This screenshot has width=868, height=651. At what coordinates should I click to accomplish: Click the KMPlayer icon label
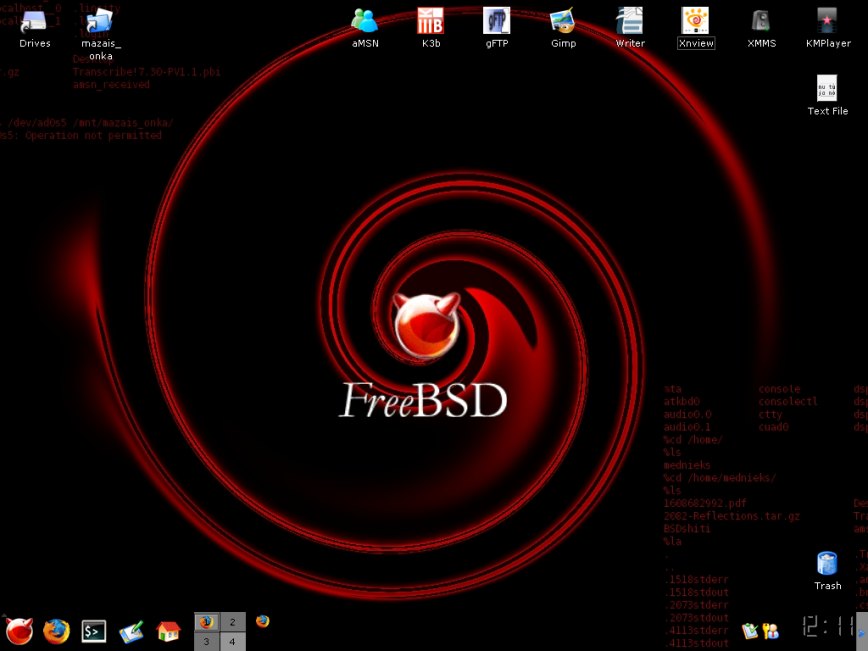click(828, 43)
